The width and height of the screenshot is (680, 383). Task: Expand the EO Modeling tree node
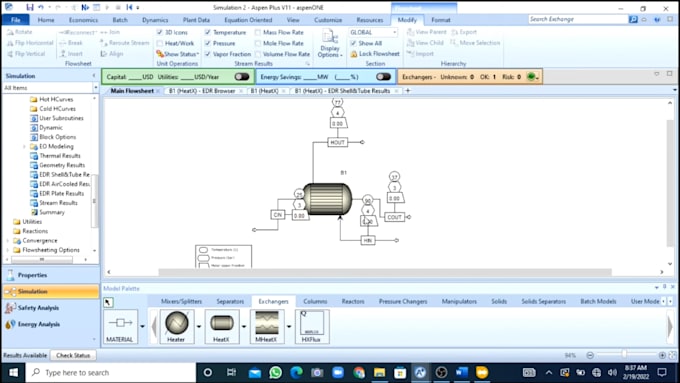click(24, 147)
